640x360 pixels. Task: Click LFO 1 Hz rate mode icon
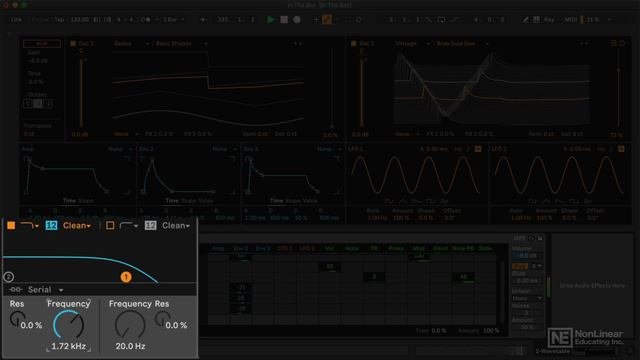[458, 149]
